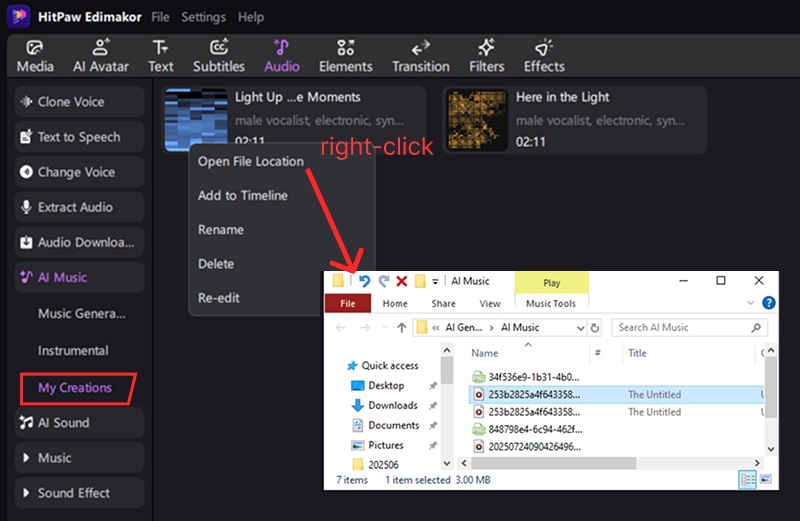Open the File menu in HitPaw
Image resolution: width=800 pixels, height=521 pixels.
click(160, 17)
